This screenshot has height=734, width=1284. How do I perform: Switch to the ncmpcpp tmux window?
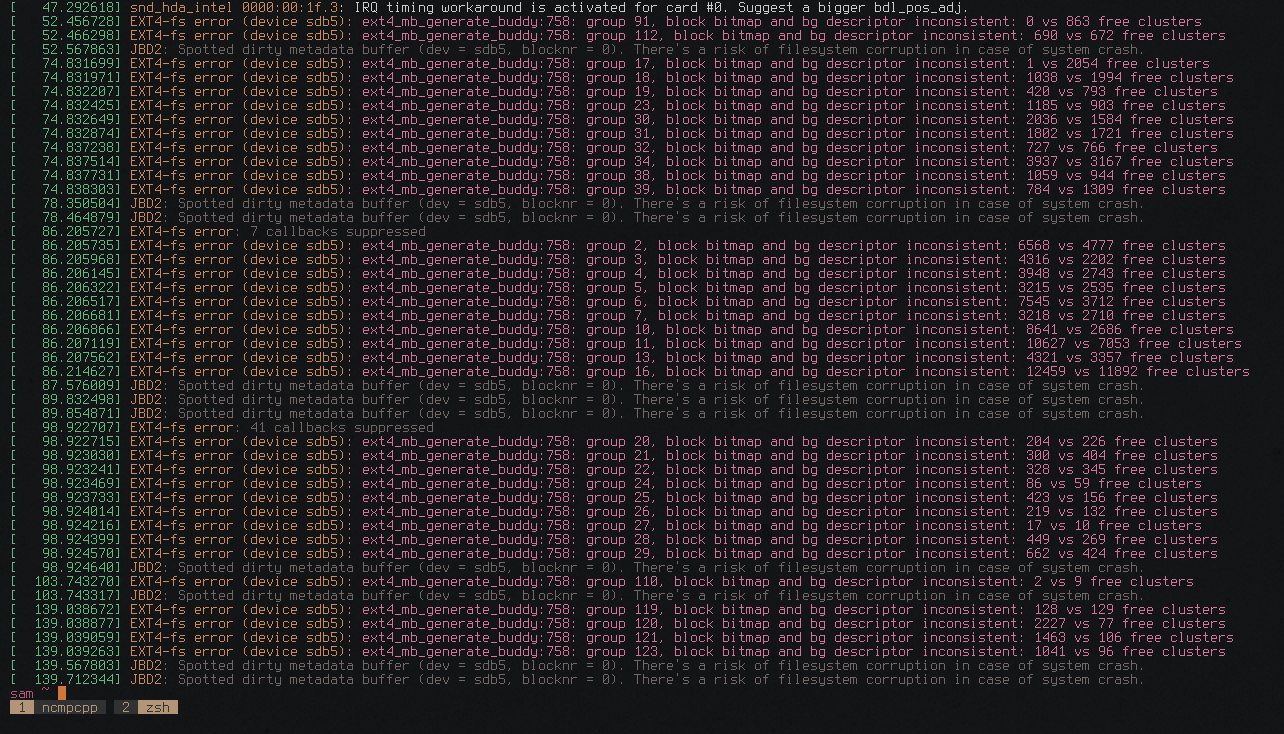coord(72,707)
